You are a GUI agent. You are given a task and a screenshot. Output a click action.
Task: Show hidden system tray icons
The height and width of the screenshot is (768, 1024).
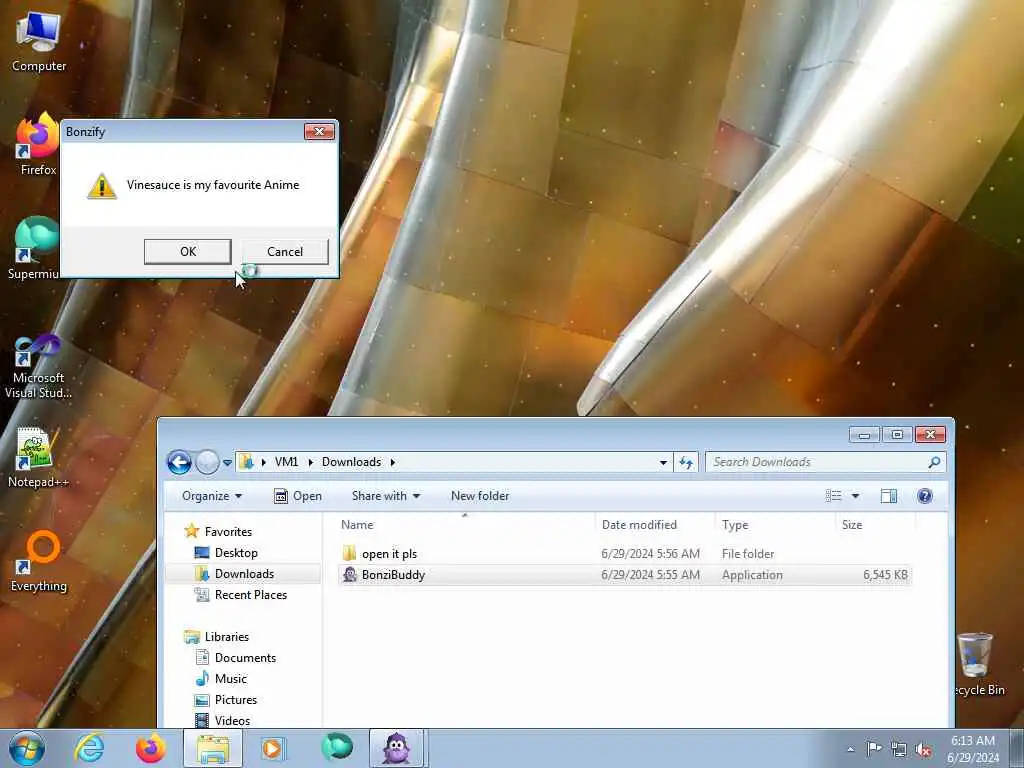click(850, 750)
